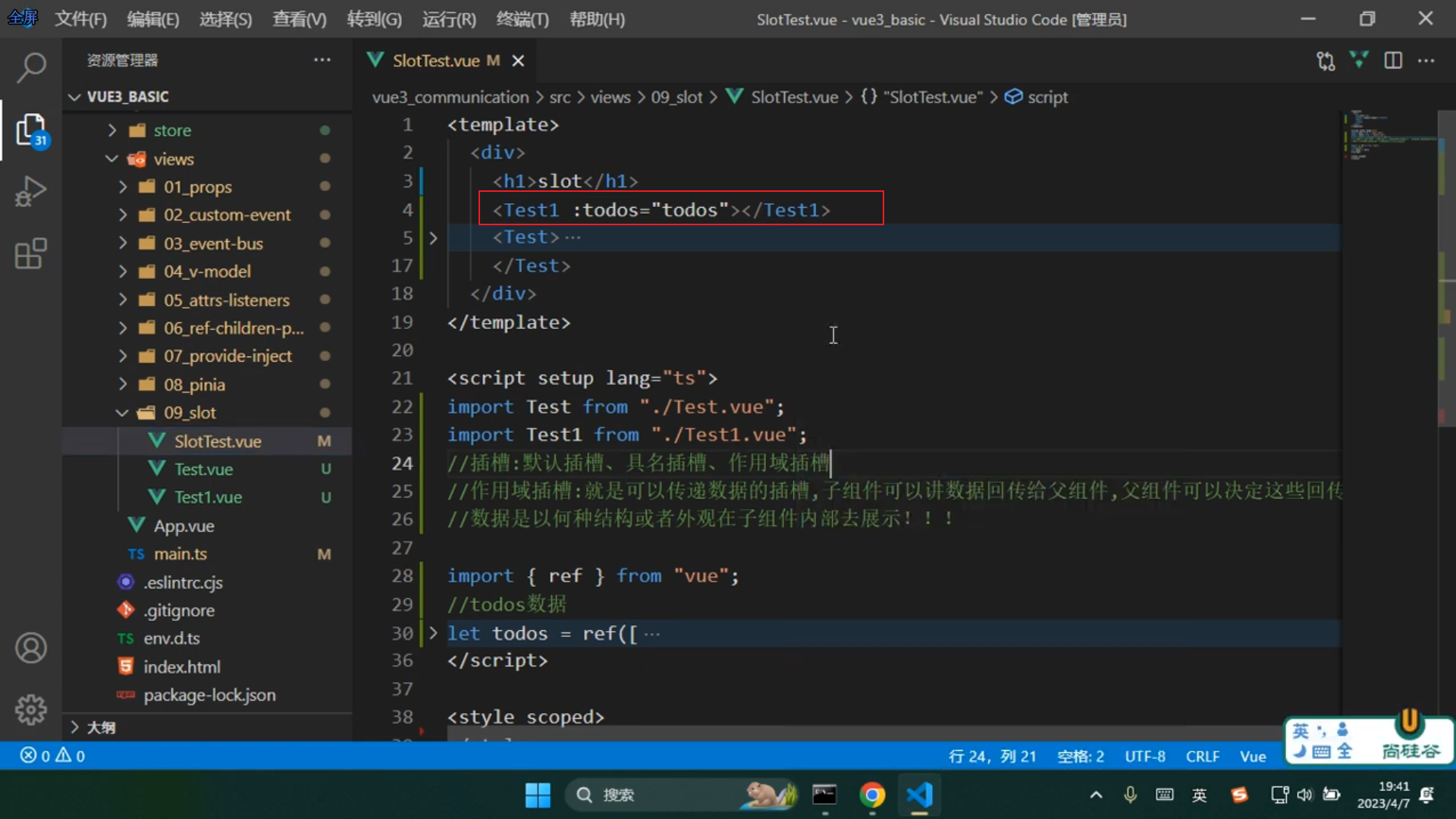This screenshot has width=1456, height=819.
Task: Change indentation via 空格: 2
Action: point(1081,756)
